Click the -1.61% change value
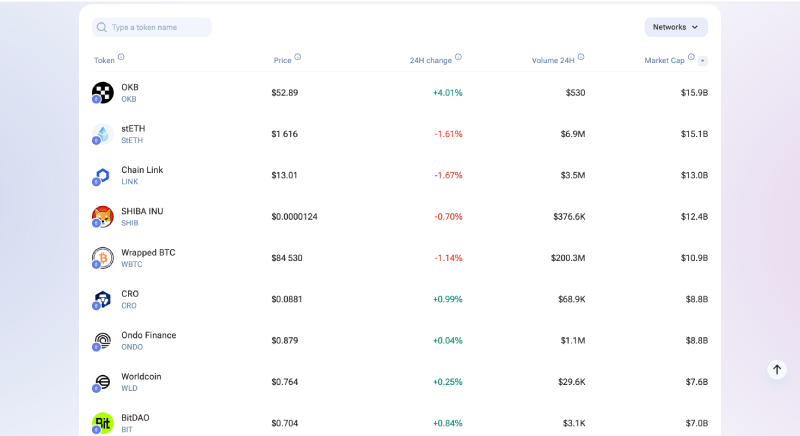Viewport: 800px width, 436px height. point(448,134)
